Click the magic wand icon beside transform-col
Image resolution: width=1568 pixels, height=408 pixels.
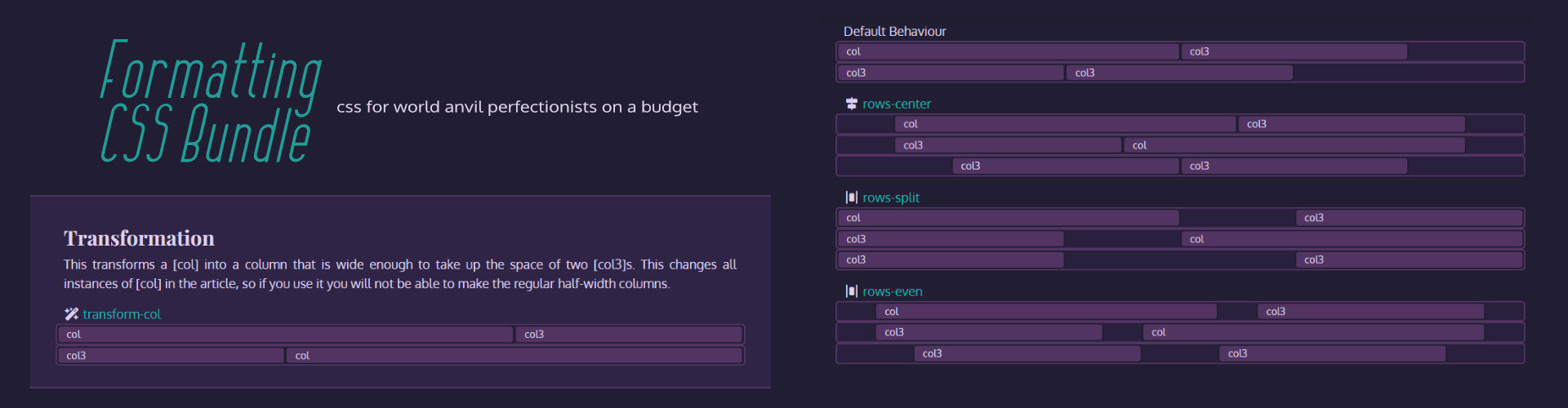pos(72,314)
